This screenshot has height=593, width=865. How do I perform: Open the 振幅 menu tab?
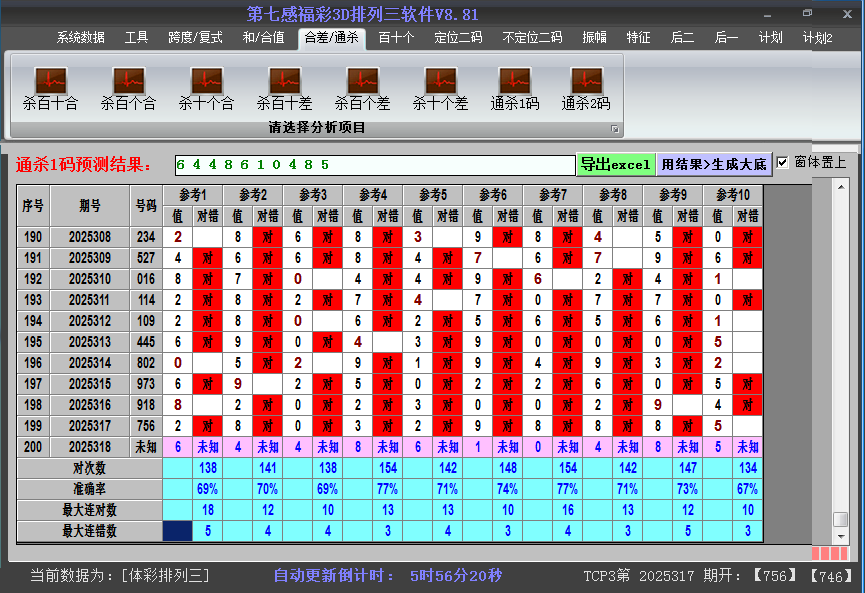point(595,38)
